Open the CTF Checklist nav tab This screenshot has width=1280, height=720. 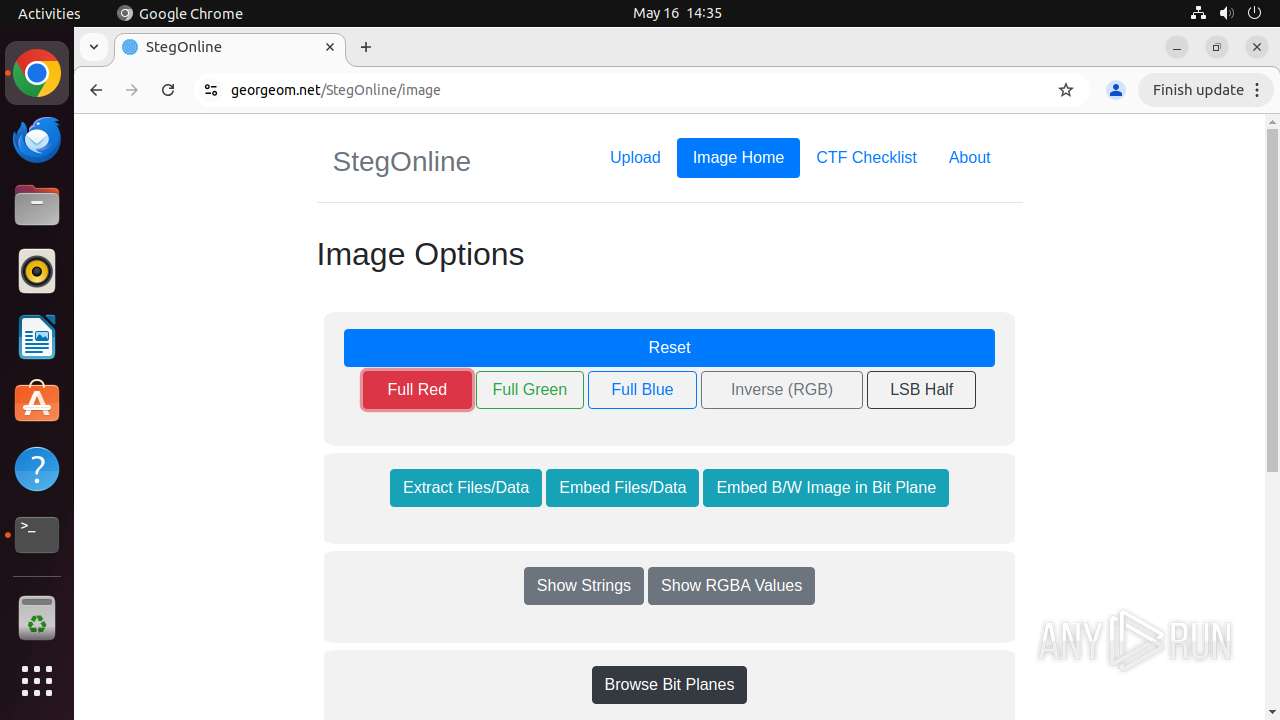click(866, 158)
